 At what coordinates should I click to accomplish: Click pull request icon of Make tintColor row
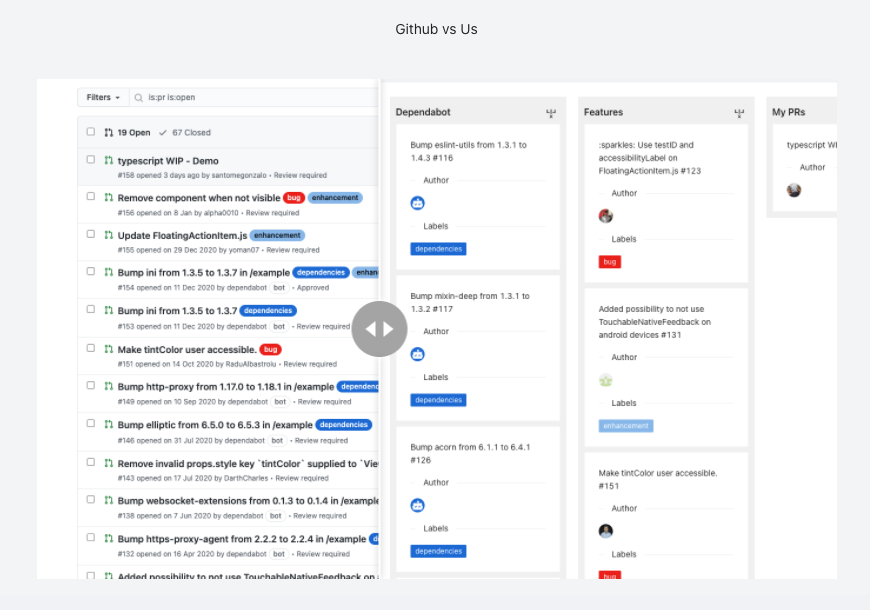(x=108, y=349)
